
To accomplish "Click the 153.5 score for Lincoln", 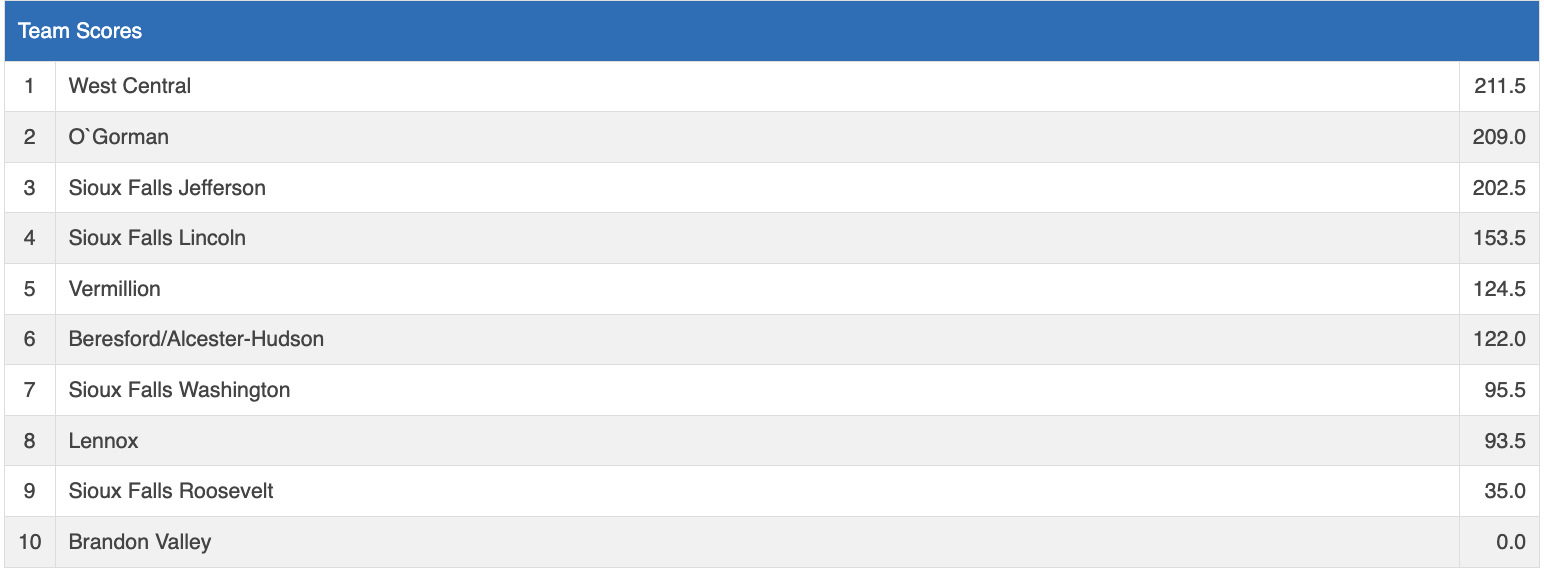I will tap(1499, 238).
